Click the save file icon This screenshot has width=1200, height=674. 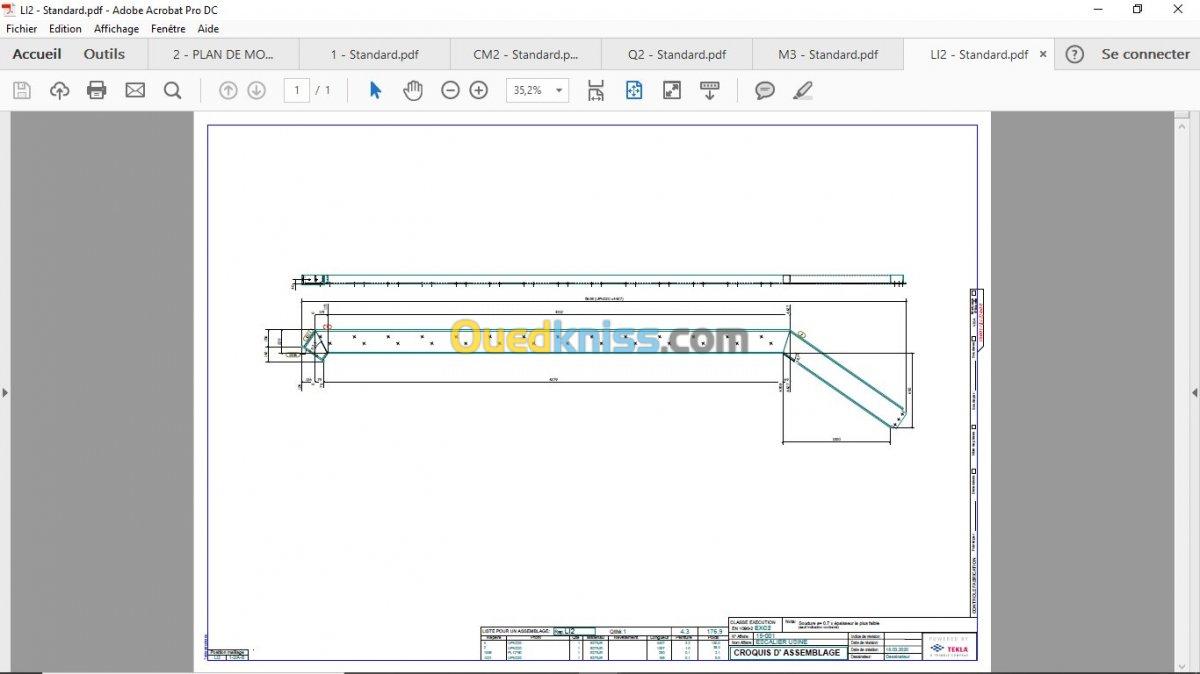[x=22, y=91]
